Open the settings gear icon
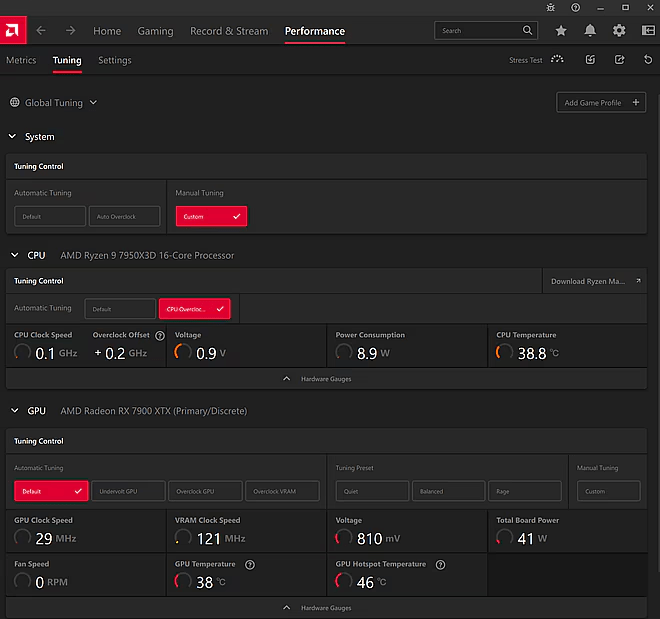The image size is (660, 619). pos(619,31)
